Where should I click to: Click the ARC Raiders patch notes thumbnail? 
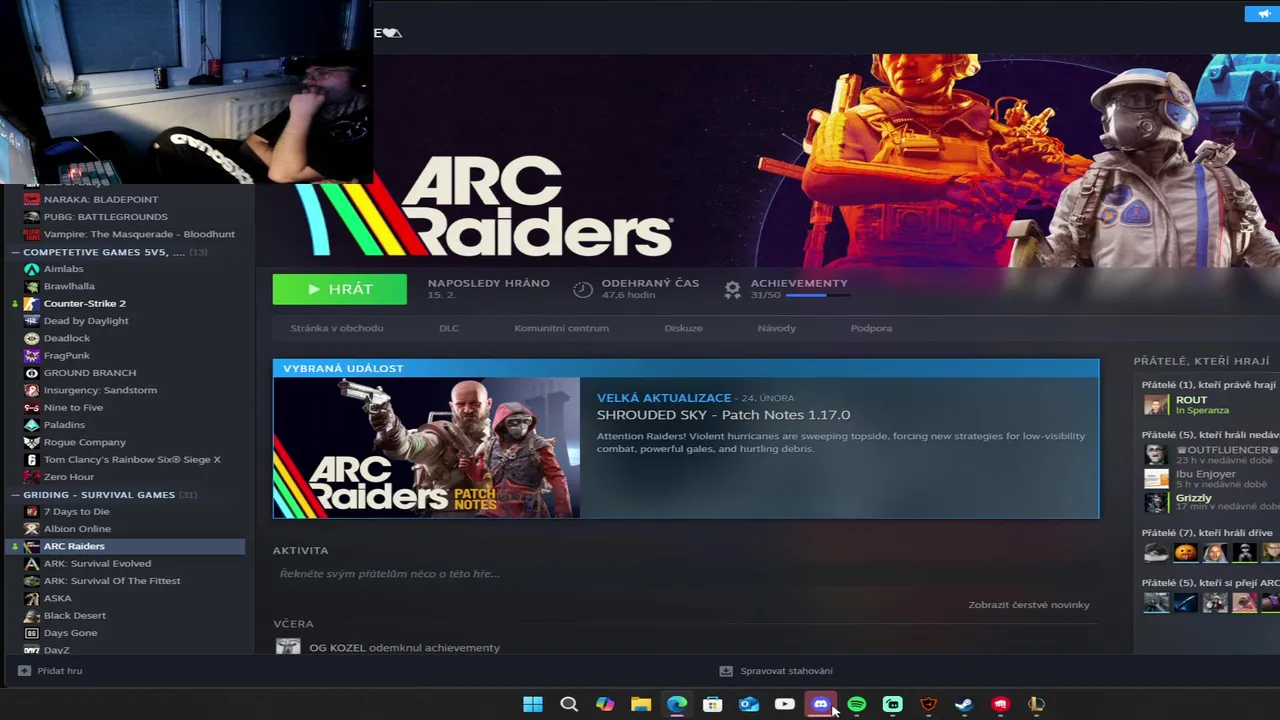point(426,448)
